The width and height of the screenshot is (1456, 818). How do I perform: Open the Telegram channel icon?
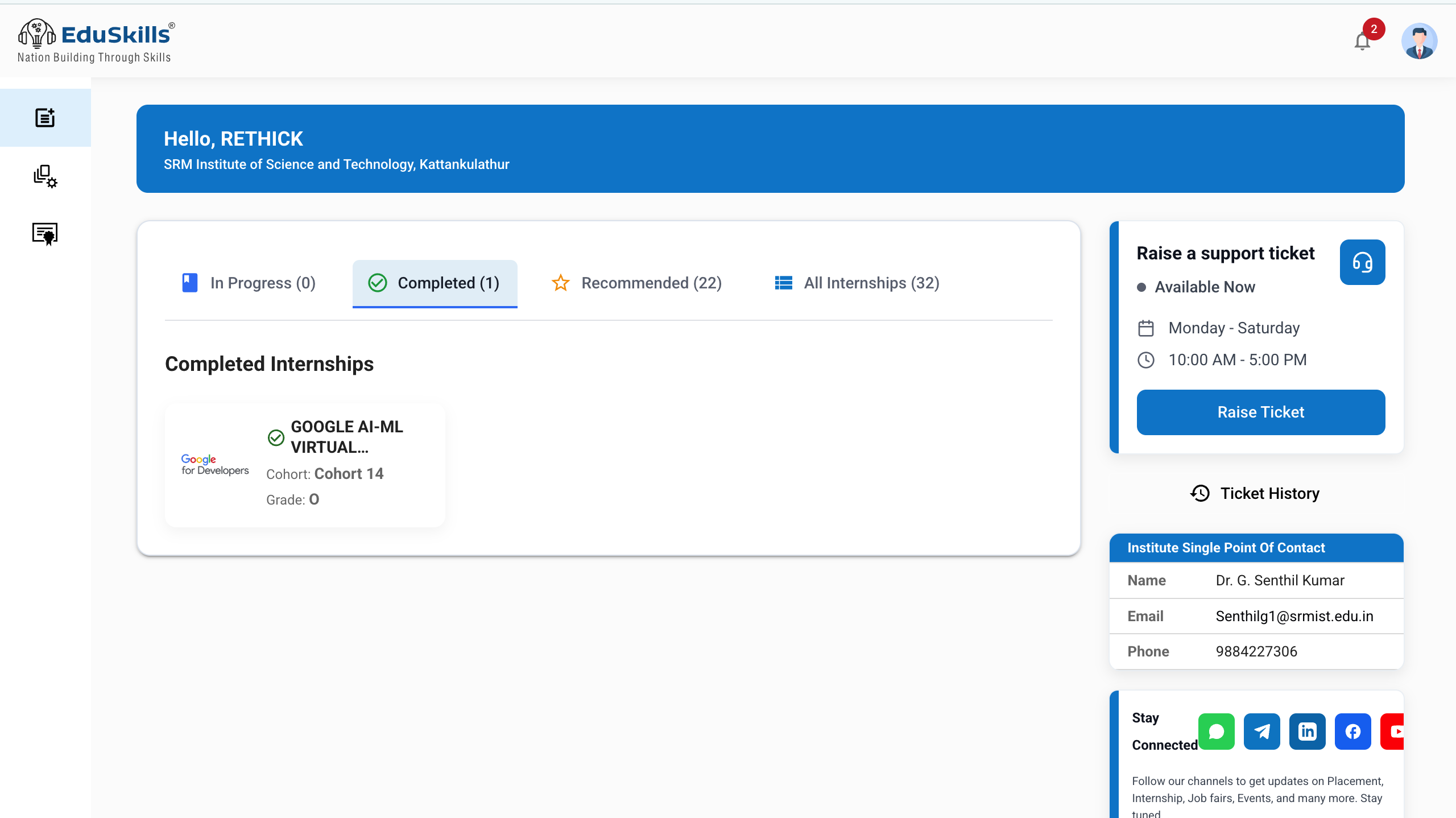(1262, 732)
